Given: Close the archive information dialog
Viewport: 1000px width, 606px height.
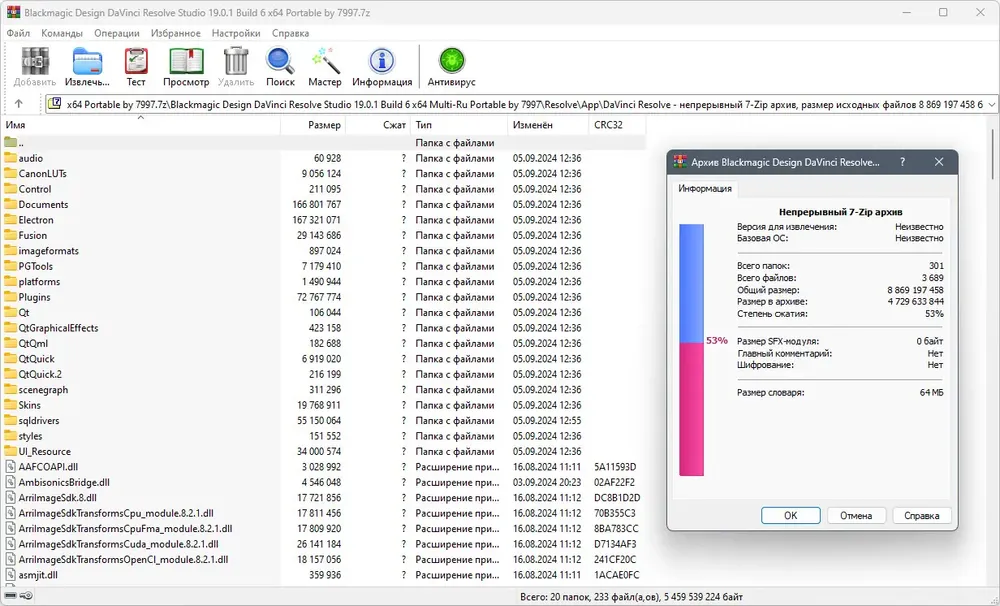Looking at the screenshot, I should tap(939, 162).
